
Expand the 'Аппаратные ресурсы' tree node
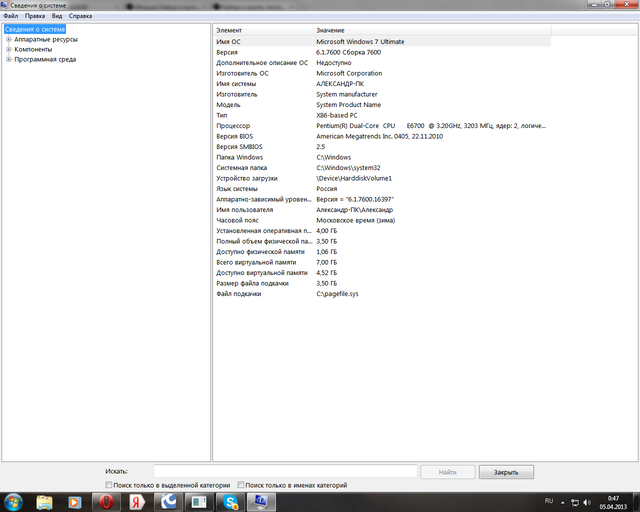9,40
